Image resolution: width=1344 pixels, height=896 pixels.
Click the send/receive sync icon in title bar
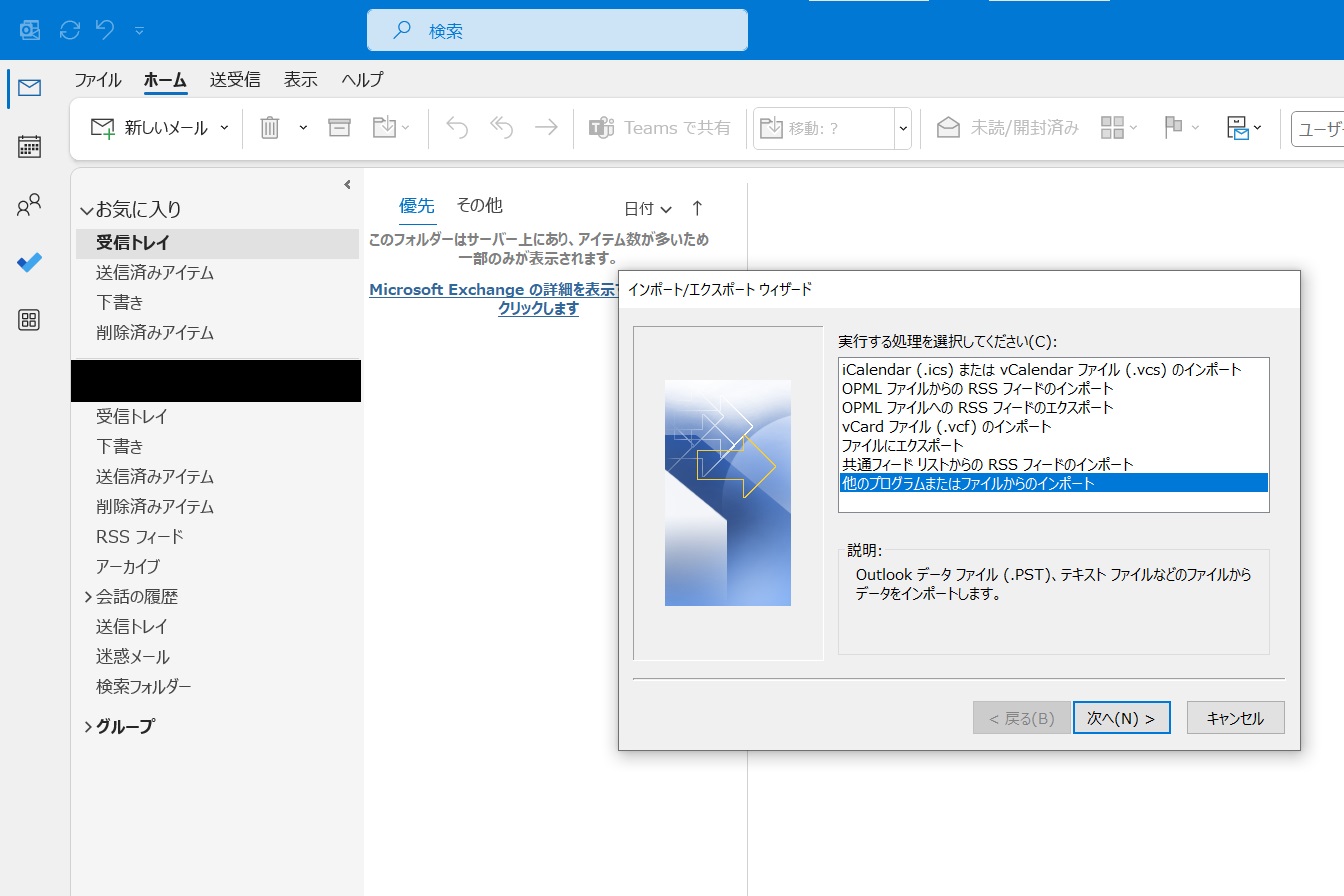(x=70, y=30)
